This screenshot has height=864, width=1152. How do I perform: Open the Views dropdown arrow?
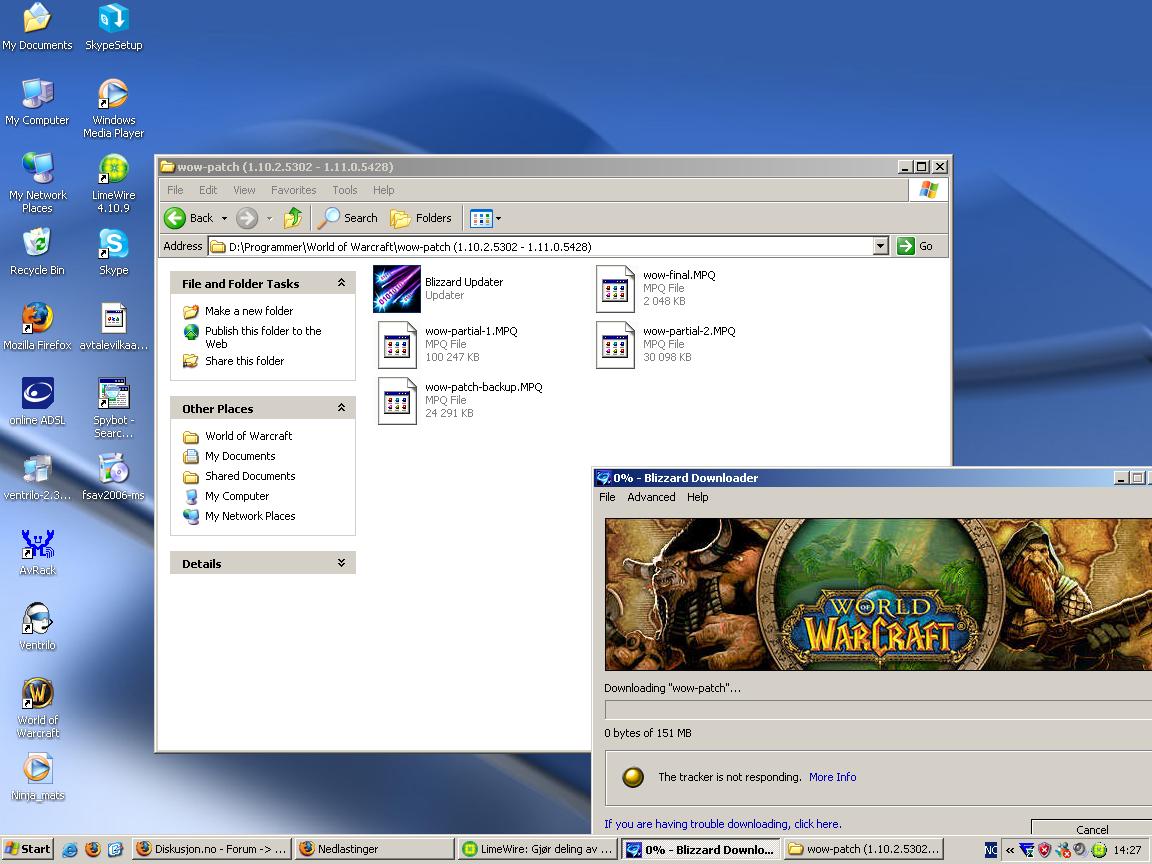499,218
